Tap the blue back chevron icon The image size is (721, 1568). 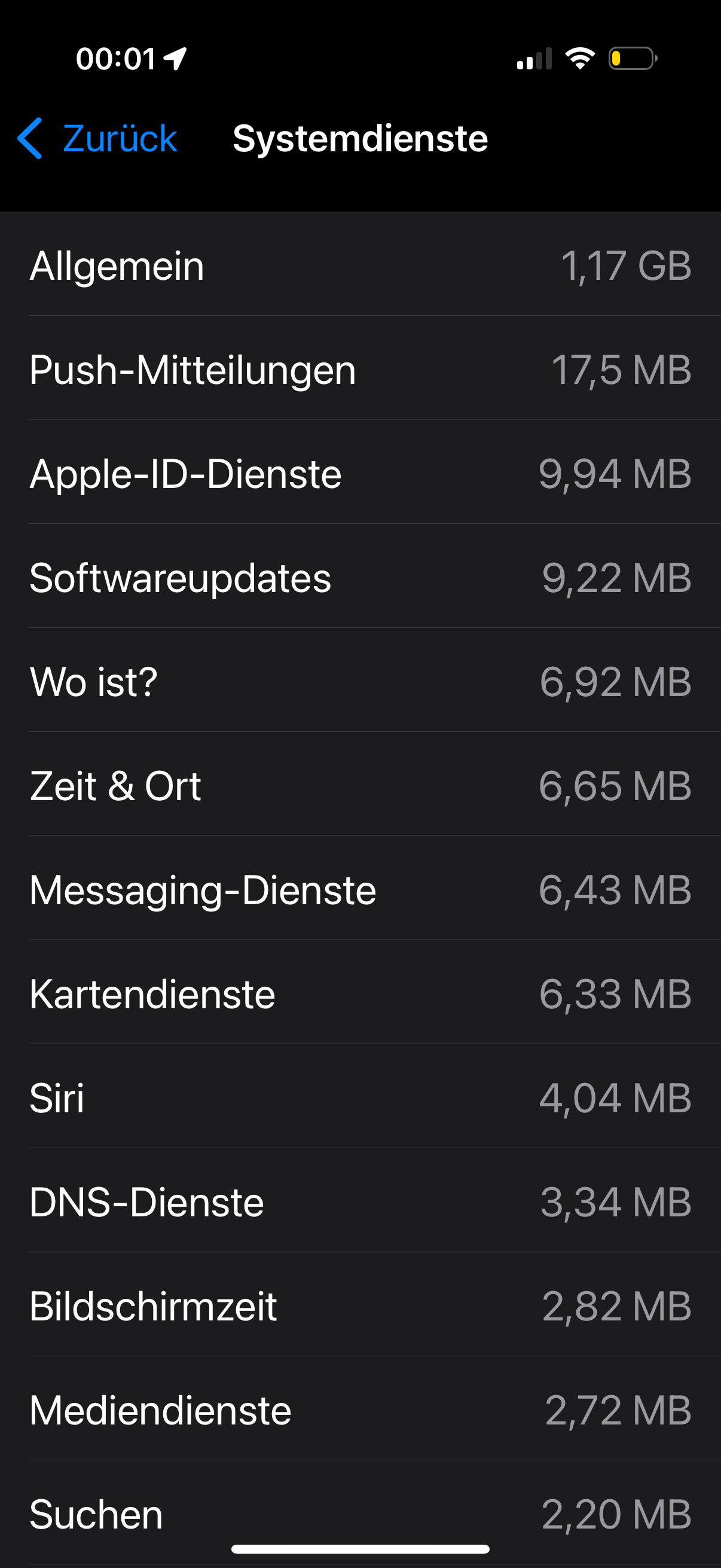(30, 138)
